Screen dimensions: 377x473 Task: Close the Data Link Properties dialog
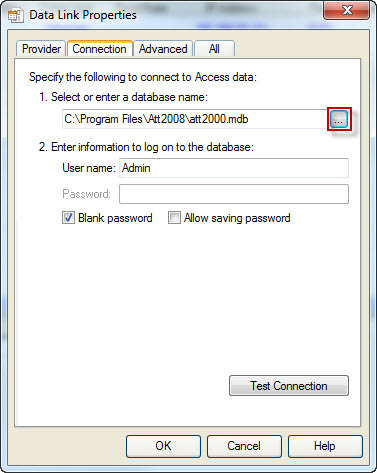pyautogui.click(x=346, y=10)
